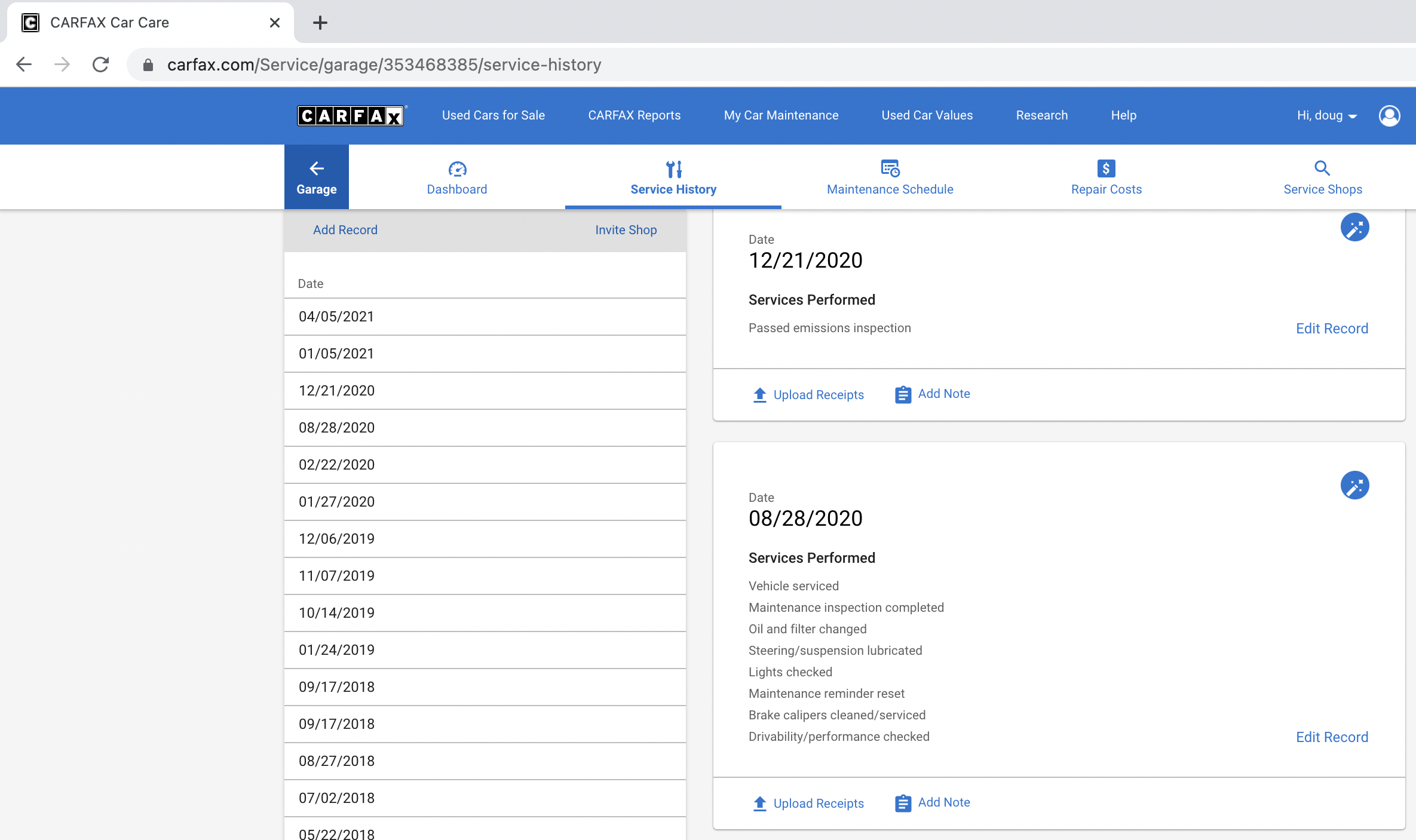Viewport: 1416px width, 840px height.
Task: Open CARFAX Reports menu
Action: click(635, 115)
